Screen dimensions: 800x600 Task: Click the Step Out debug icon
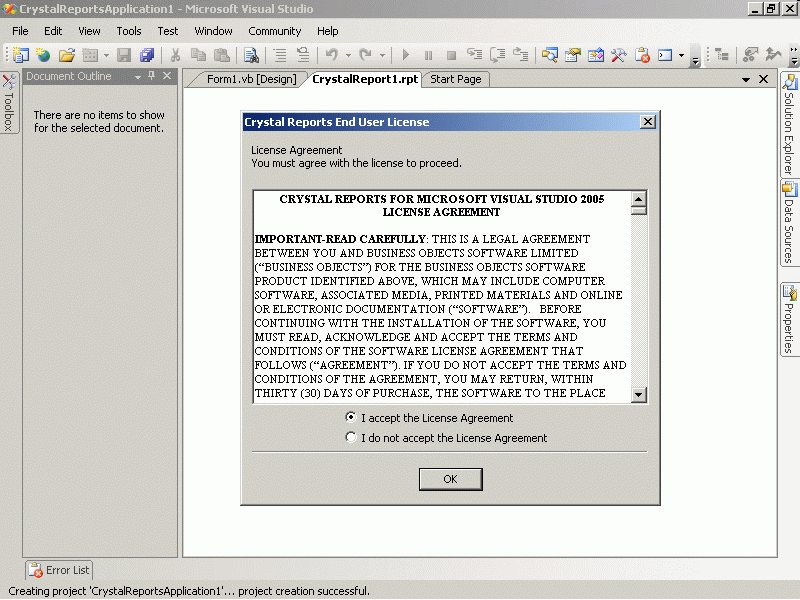tap(520, 55)
